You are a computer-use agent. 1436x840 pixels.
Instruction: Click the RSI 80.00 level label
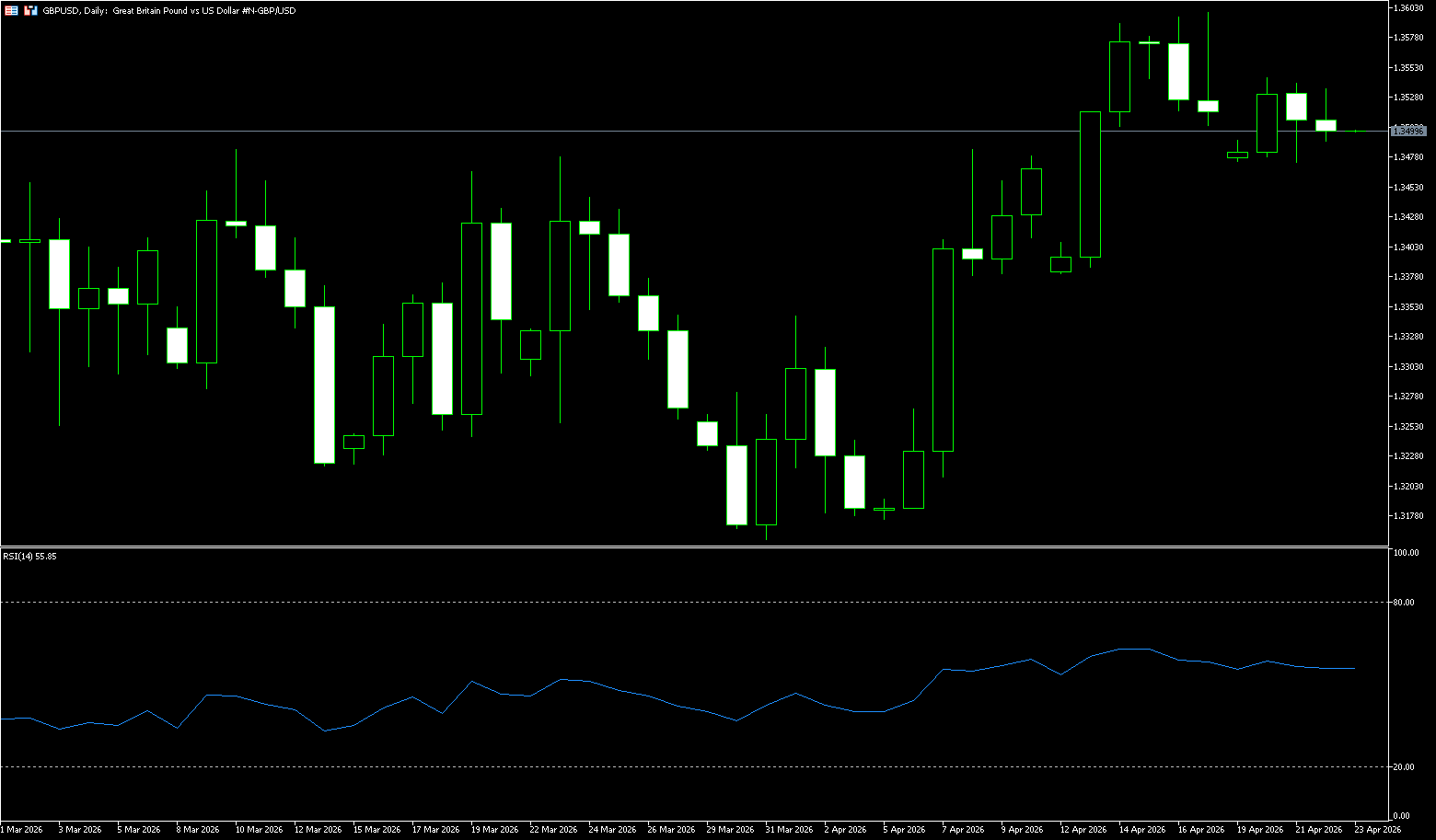point(1404,603)
